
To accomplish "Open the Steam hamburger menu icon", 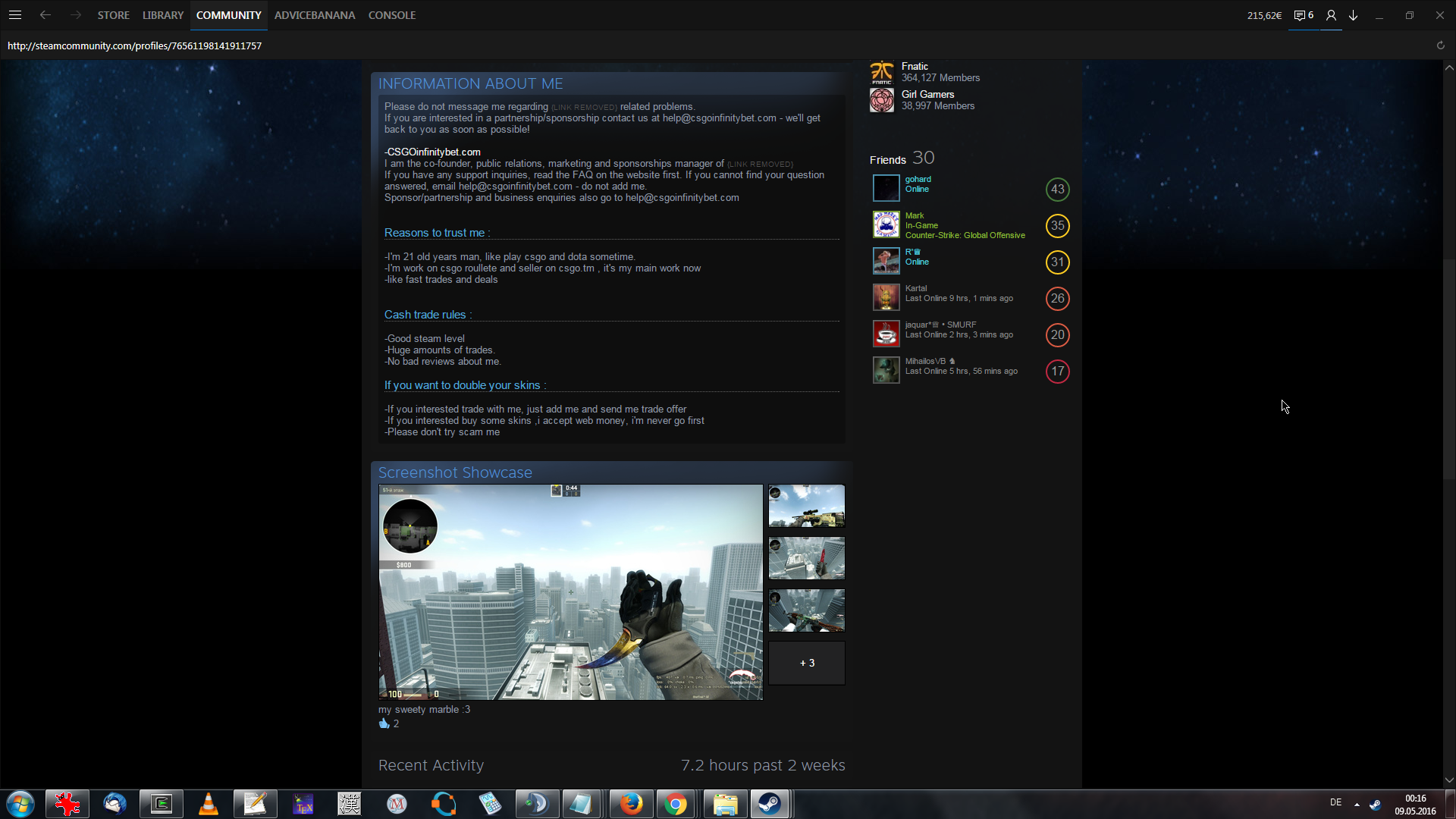I will click(15, 15).
